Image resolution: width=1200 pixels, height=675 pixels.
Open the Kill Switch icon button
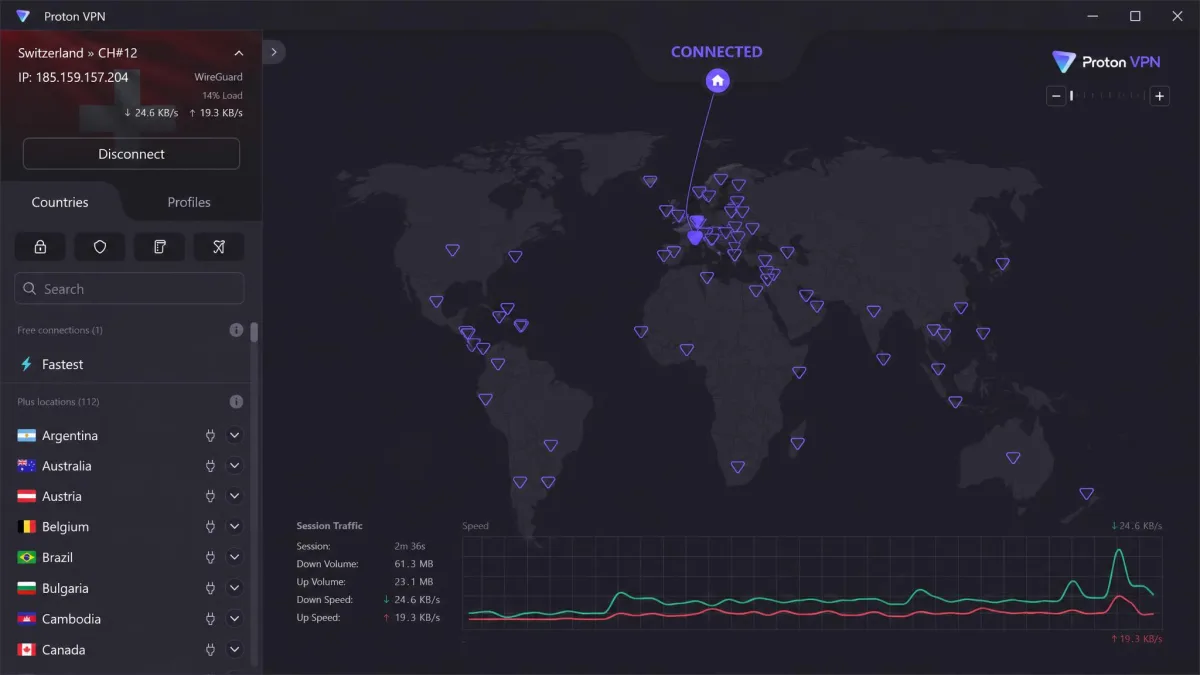tap(160, 247)
